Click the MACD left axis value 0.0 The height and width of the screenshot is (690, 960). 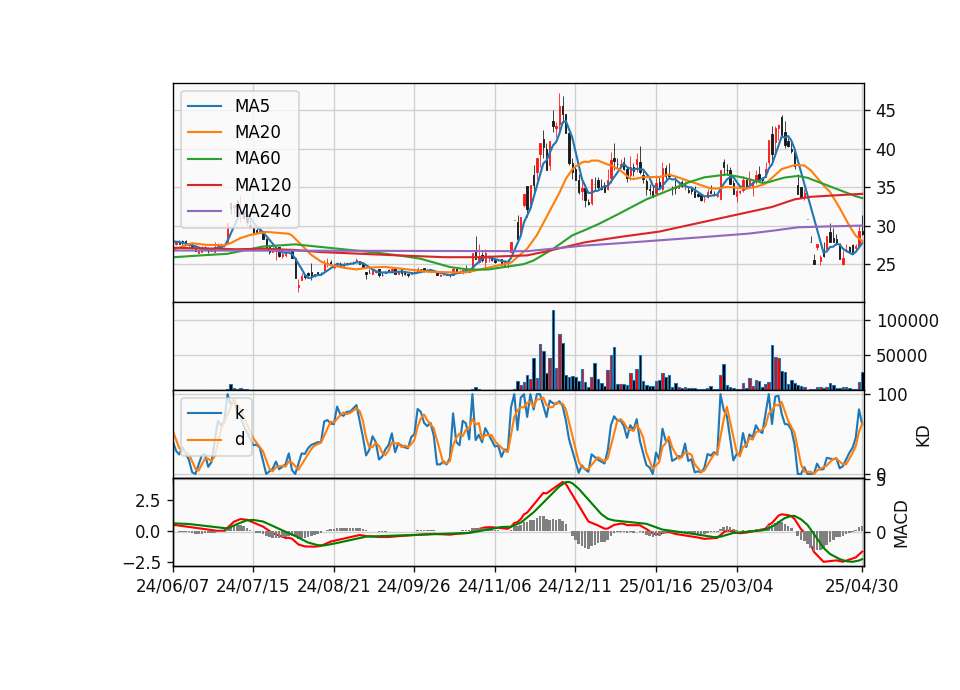148,532
